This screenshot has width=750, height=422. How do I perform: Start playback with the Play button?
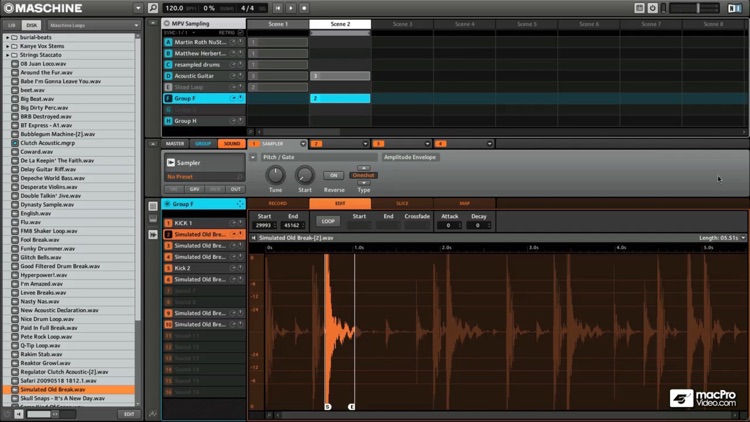click(x=291, y=8)
